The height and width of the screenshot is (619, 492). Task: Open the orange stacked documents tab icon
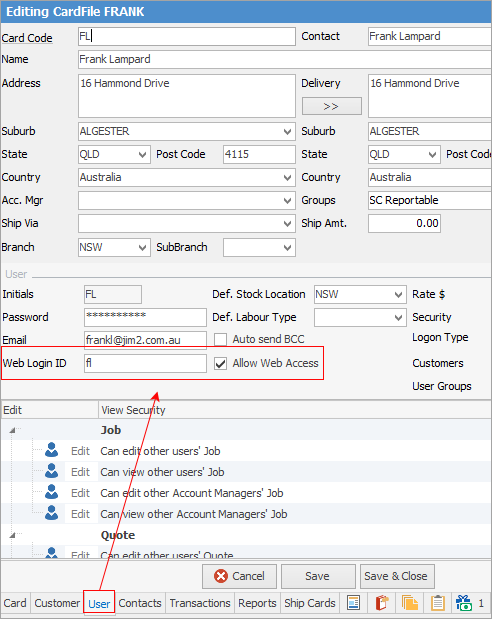(x=409, y=603)
